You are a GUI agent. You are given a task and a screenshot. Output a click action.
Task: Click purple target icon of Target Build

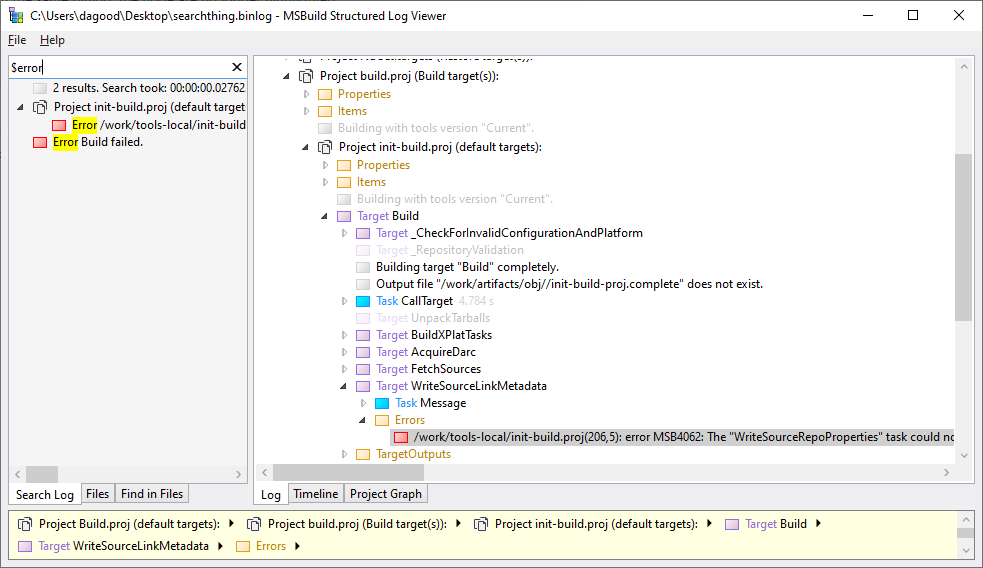click(x=344, y=216)
